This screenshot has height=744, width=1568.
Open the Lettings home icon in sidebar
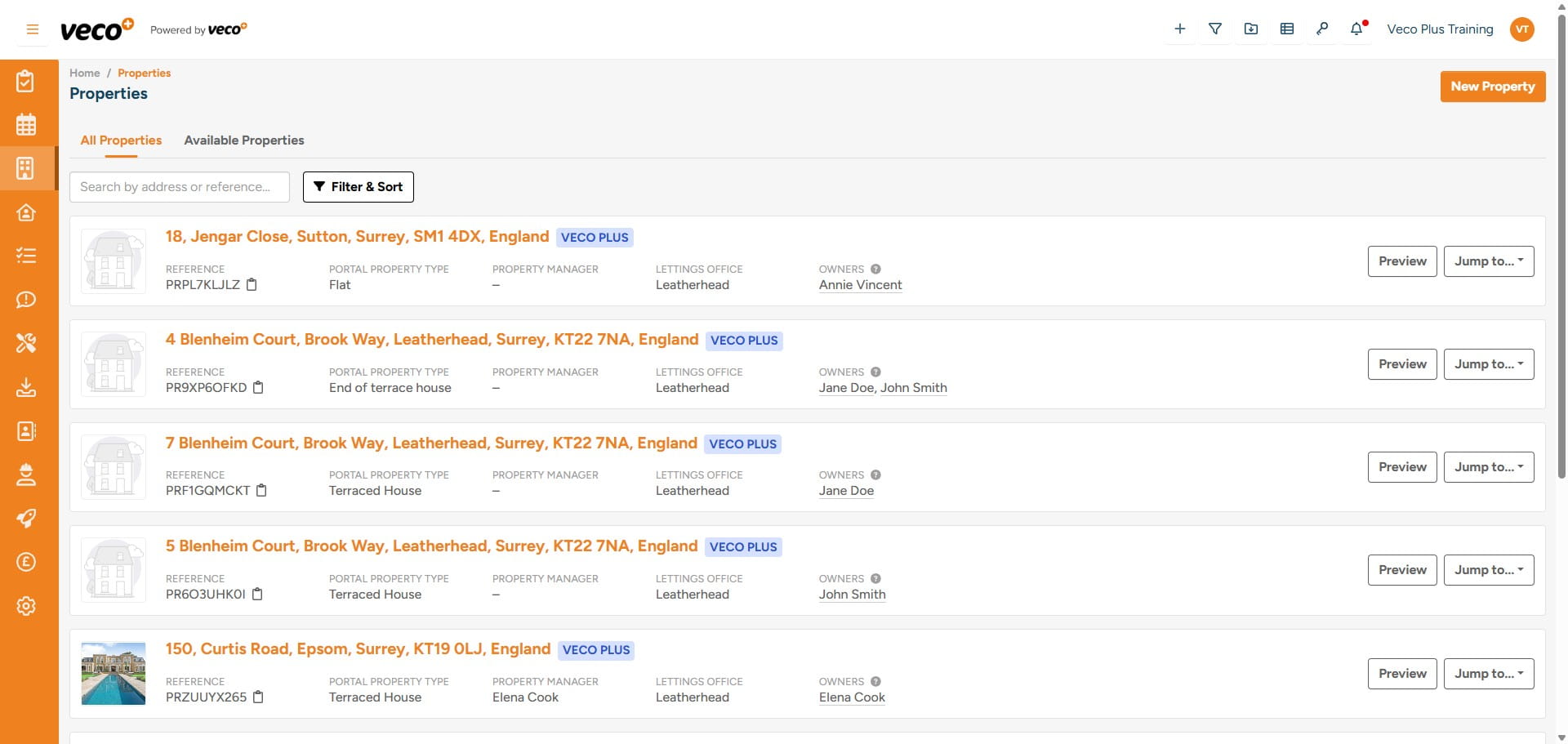tap(27, 213)
